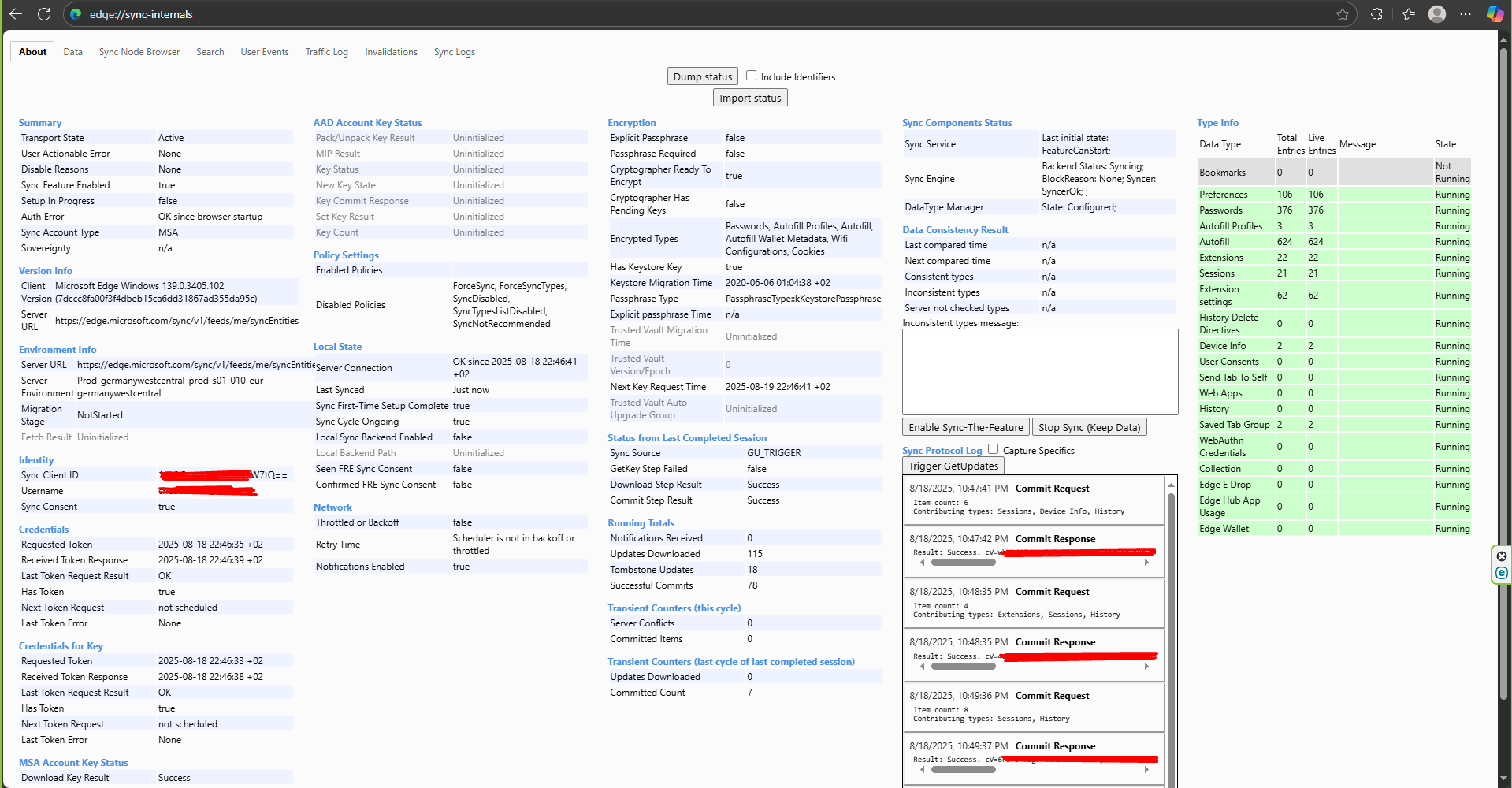Go back using the browser back arrow
Screen dimensions: 1512x788
(15, 14)
